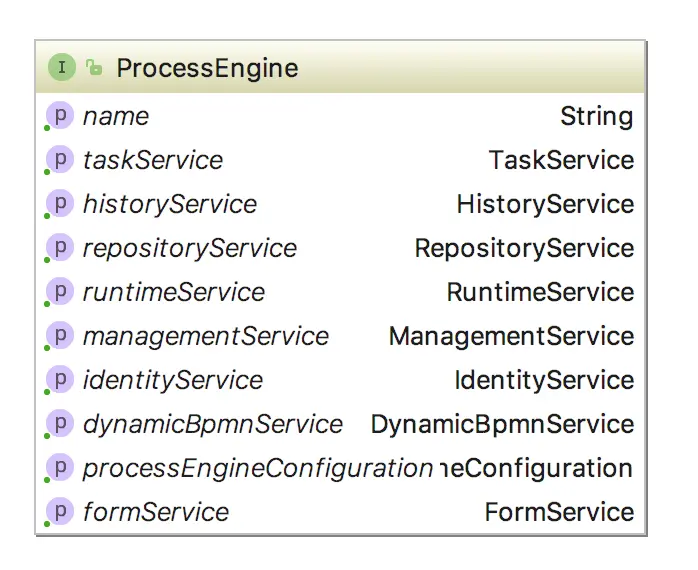Click the property icon beside historyService
This screenshot has width=698, height=570.
[x=60, y=204]
